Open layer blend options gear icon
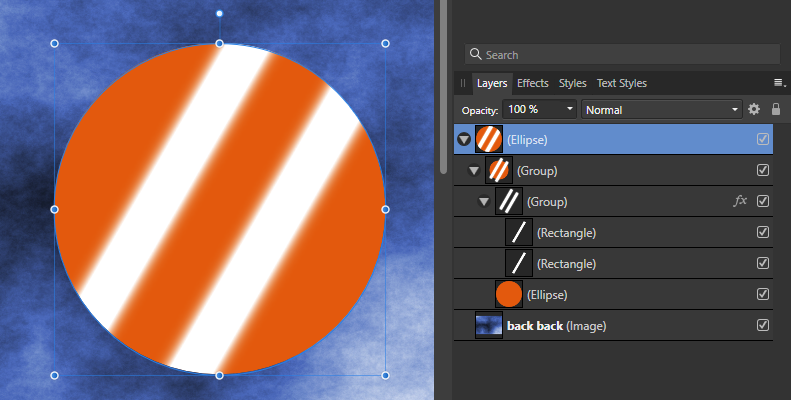791x400 pixels. coord(754,109)
